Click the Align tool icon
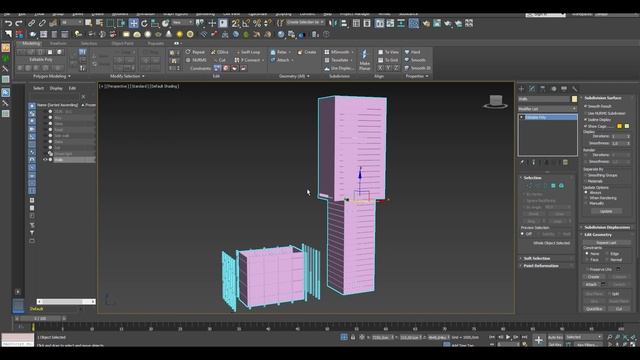Image resolution: width=640 pixels, height=360 pixels. coord(344,23)
